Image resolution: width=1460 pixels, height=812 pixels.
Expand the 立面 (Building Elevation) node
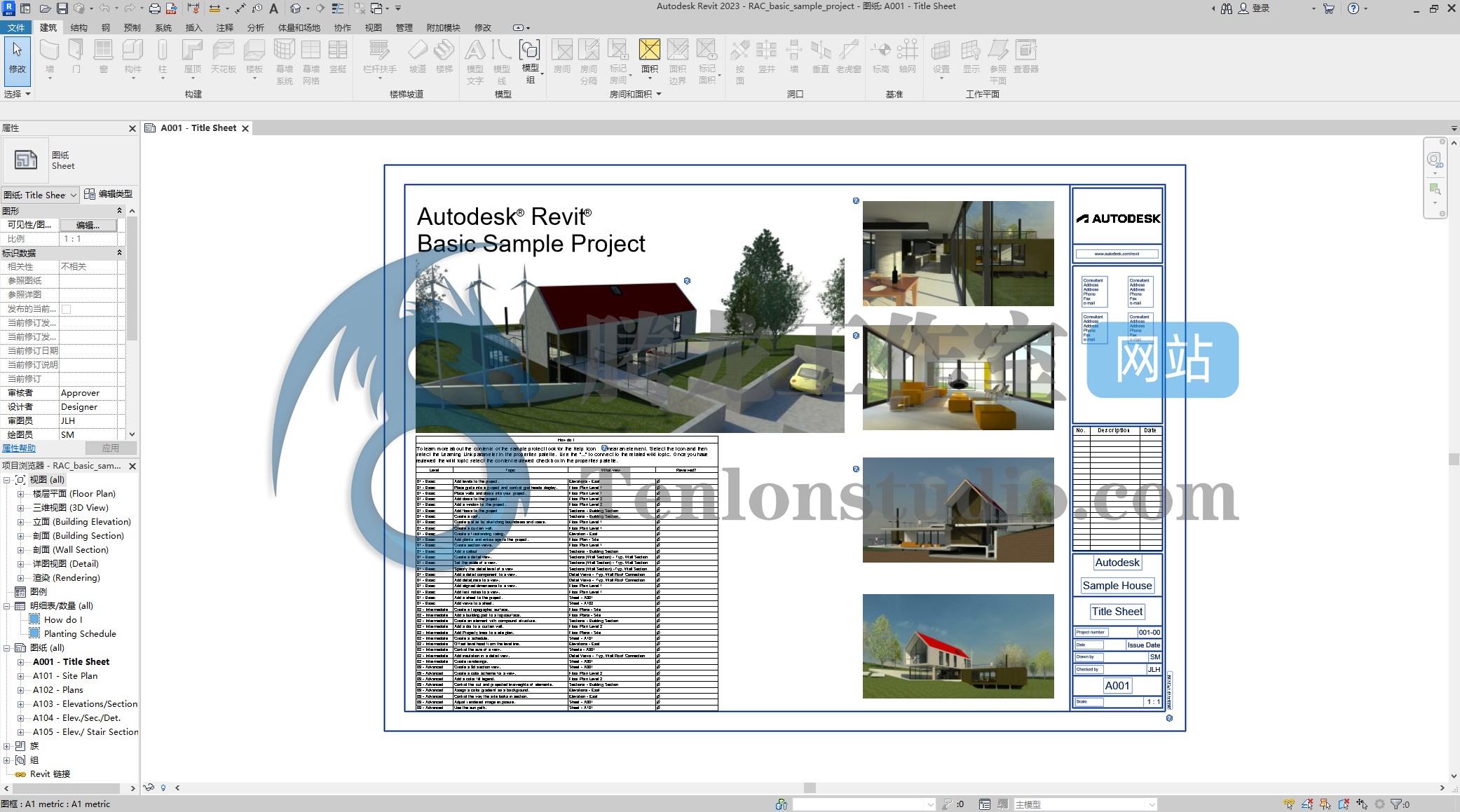pyautogui.click(x=20, y=522)
